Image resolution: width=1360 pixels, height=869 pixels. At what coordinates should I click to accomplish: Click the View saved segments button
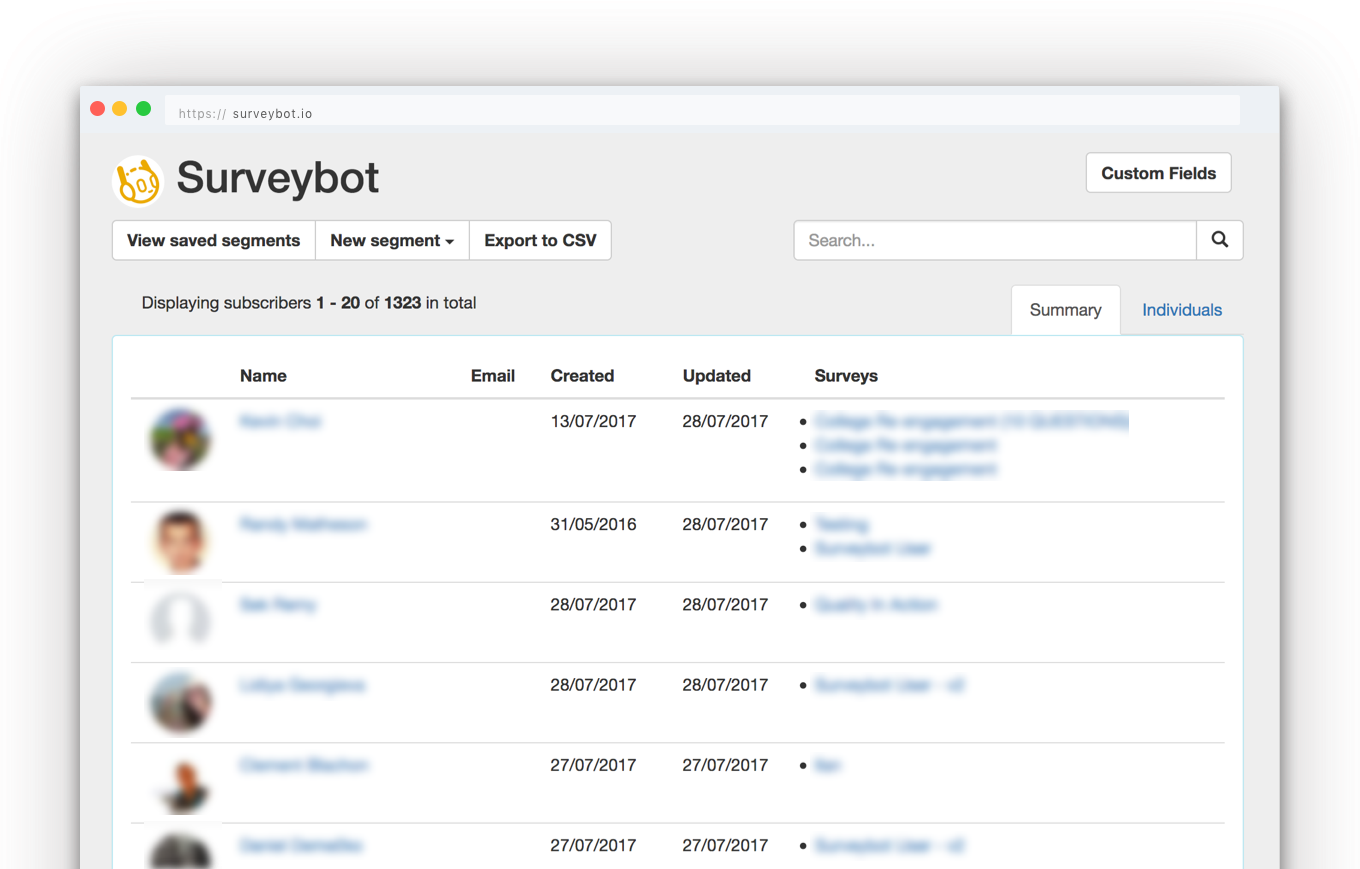(x=213, y=240)
